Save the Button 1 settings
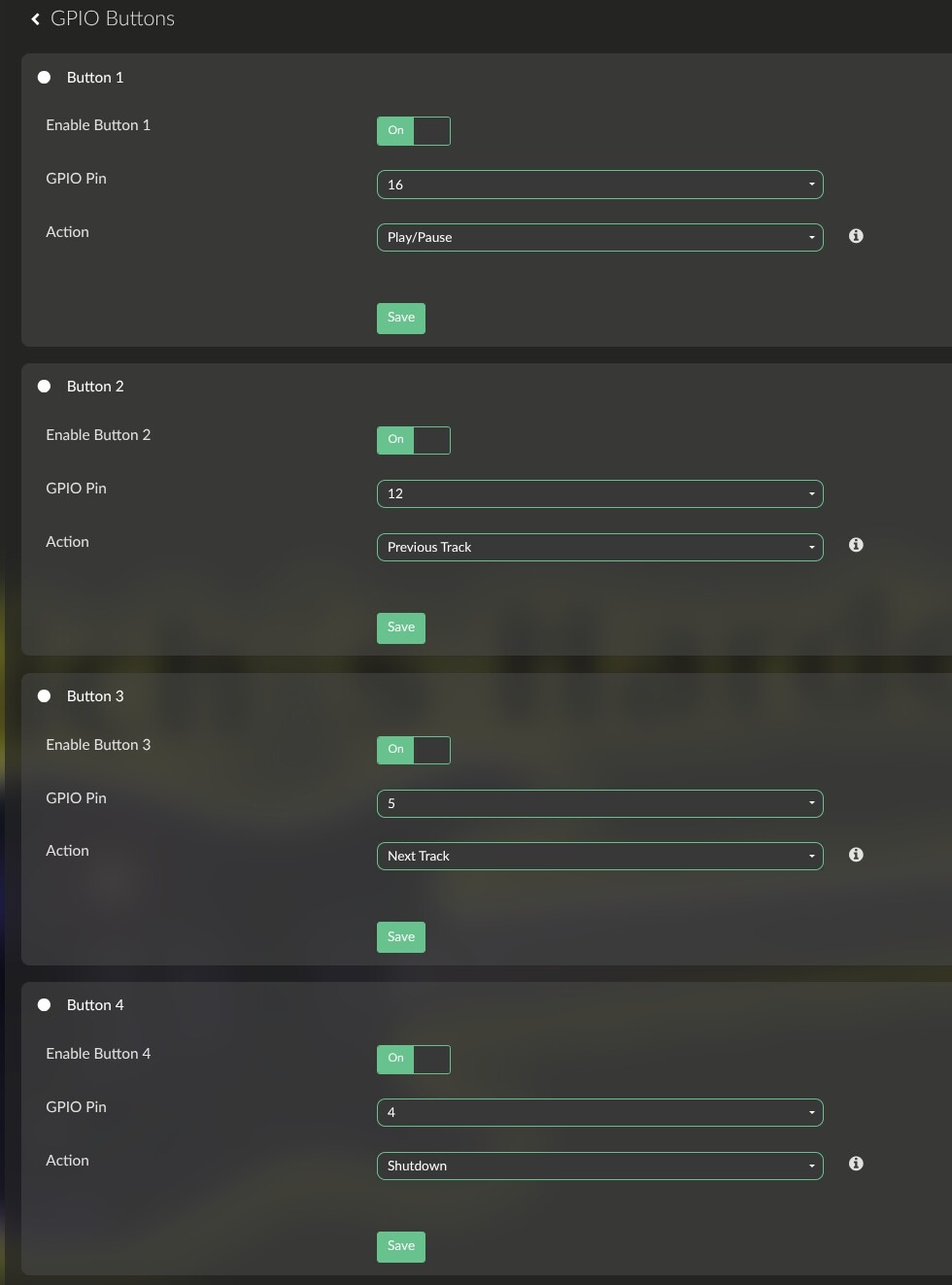The height and width of the screenshot is (1285, 952). (x=401, y=318)
